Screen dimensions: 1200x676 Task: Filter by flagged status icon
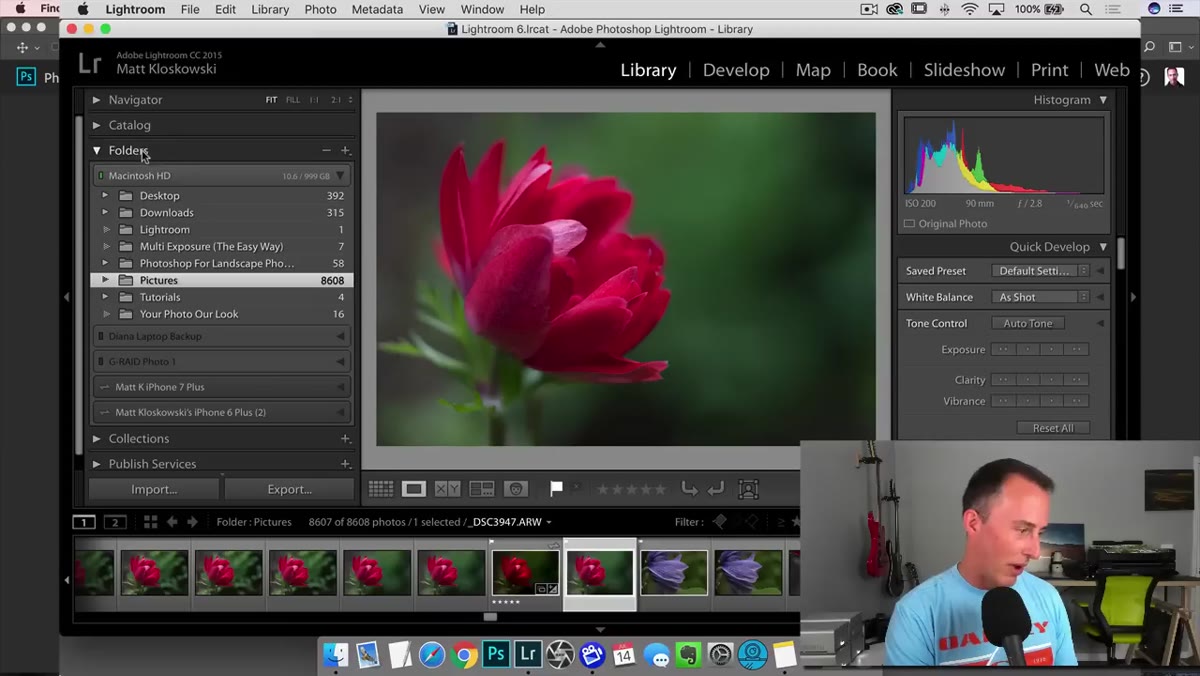(720, 522)
